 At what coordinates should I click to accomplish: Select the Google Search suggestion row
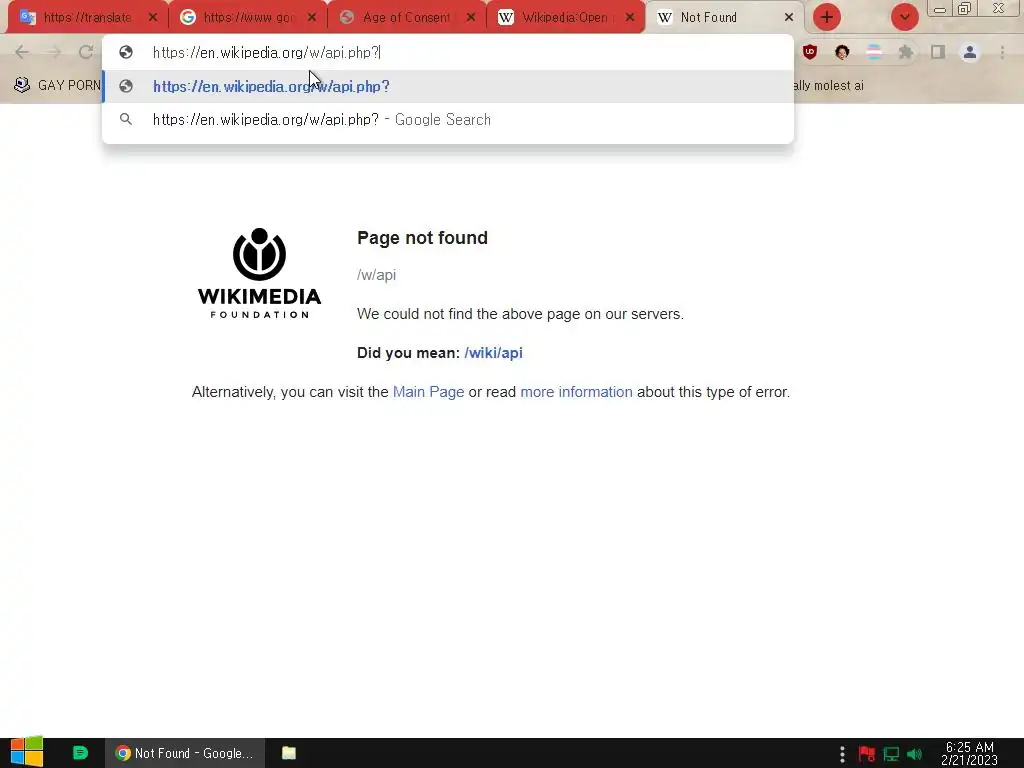448,120
